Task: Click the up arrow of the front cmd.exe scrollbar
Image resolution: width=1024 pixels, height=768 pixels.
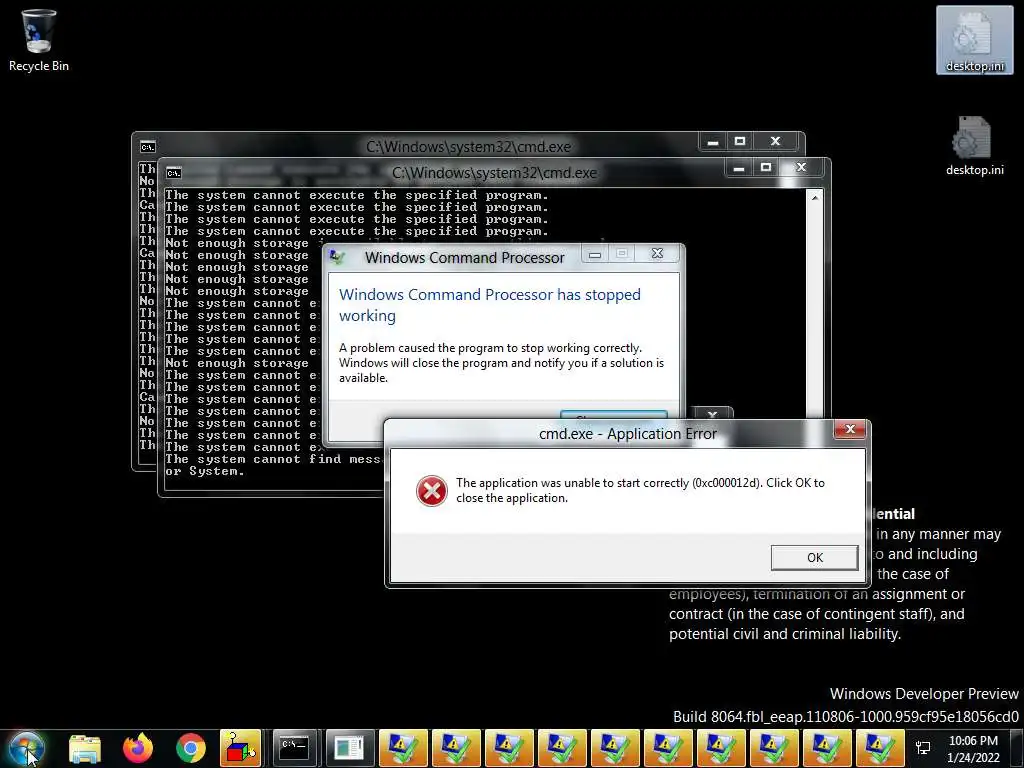Action: (815, 197)
